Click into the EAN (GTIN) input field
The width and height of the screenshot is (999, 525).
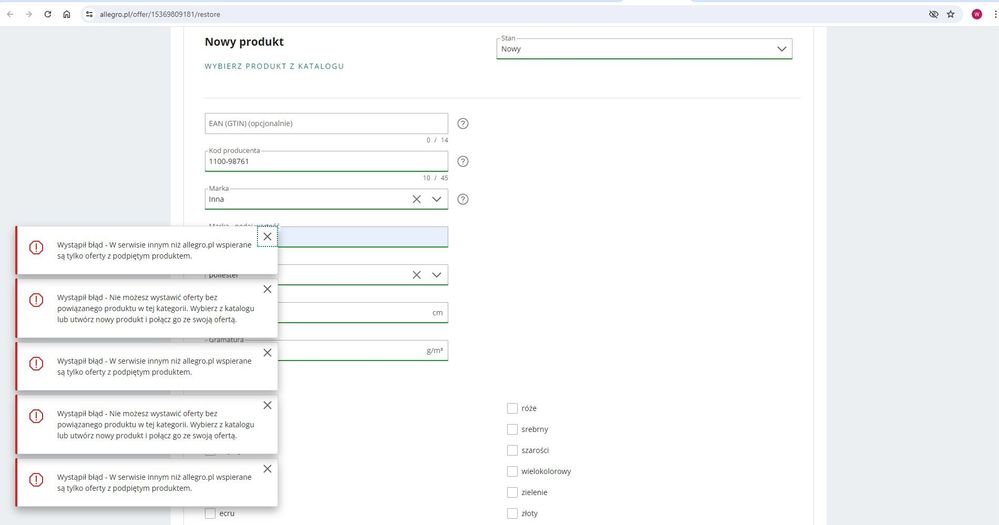[x=325, y=124]
